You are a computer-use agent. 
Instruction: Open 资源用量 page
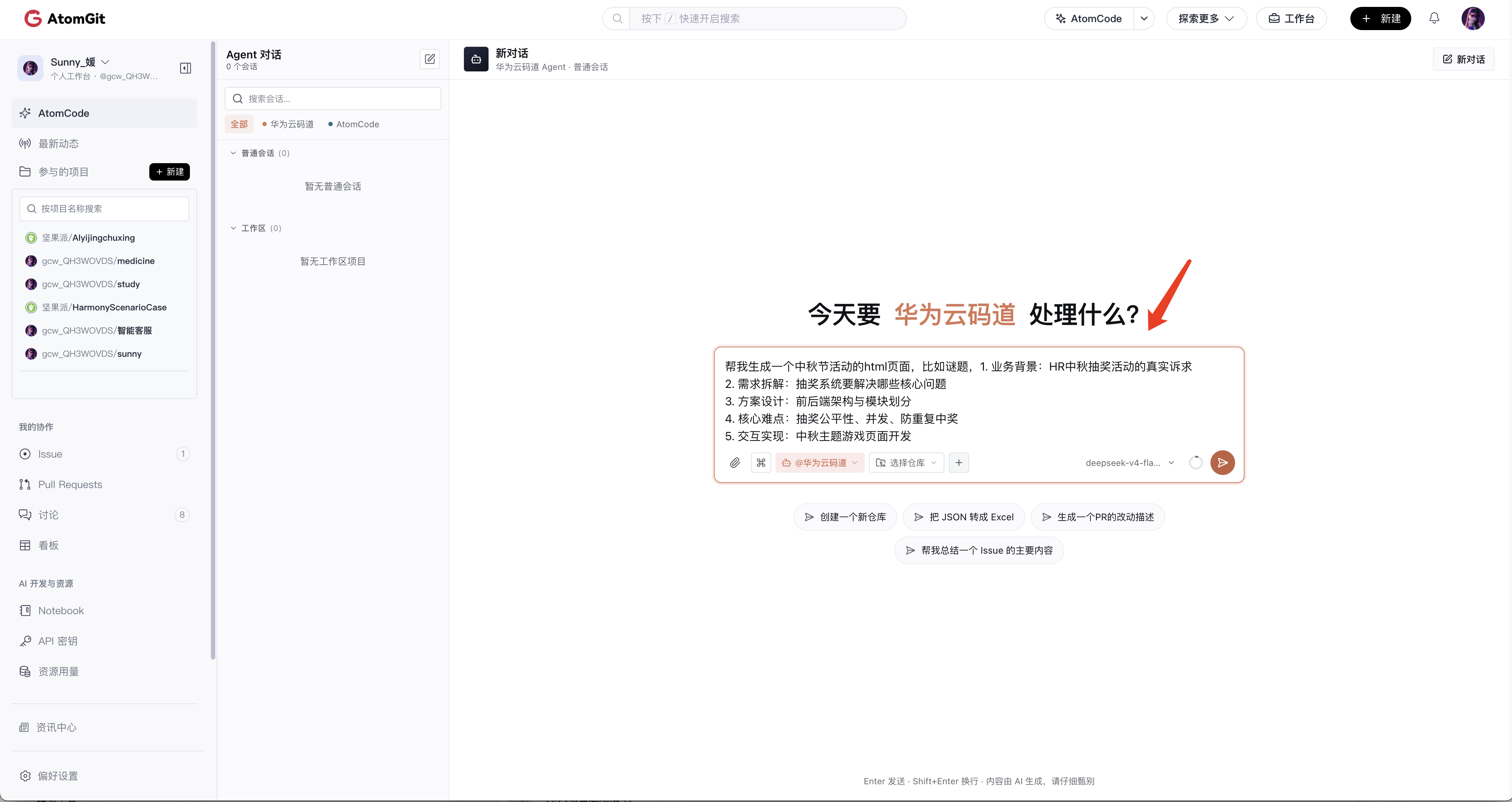104,672
